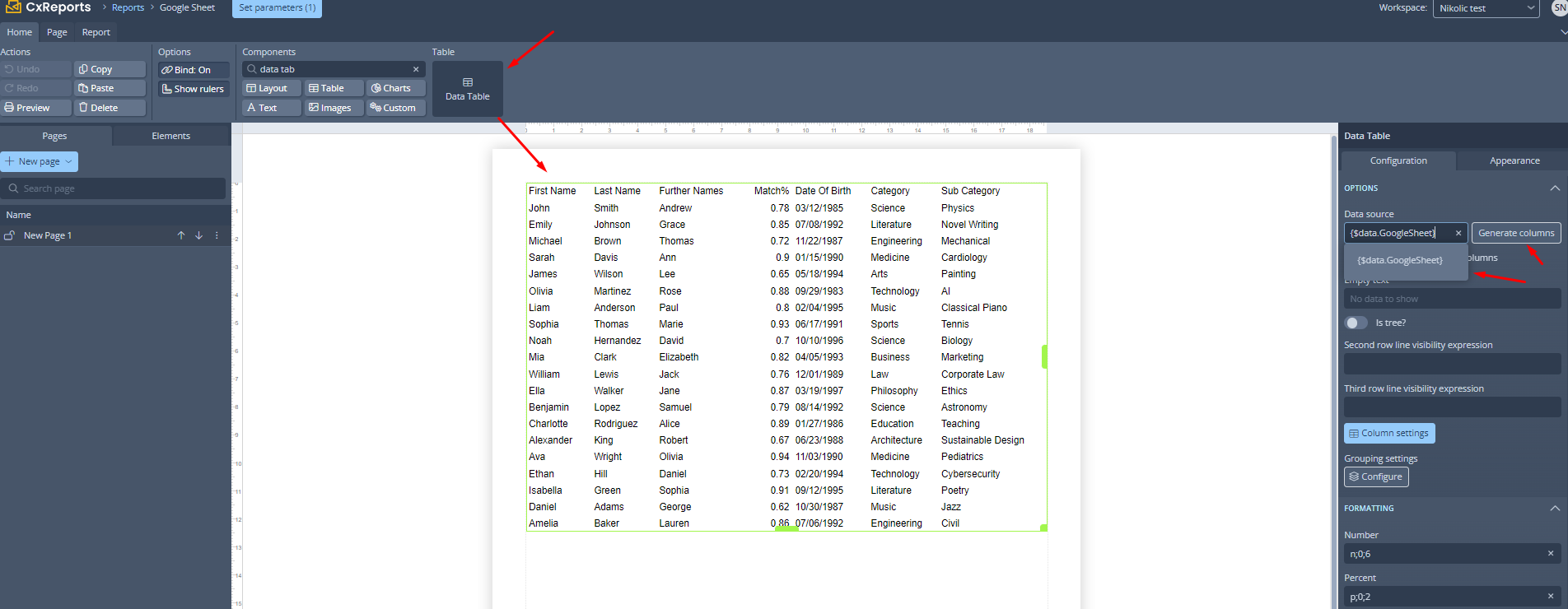Click the Sub Category column header
This screenshot has width=1568, height=609.
pos(970,191)
